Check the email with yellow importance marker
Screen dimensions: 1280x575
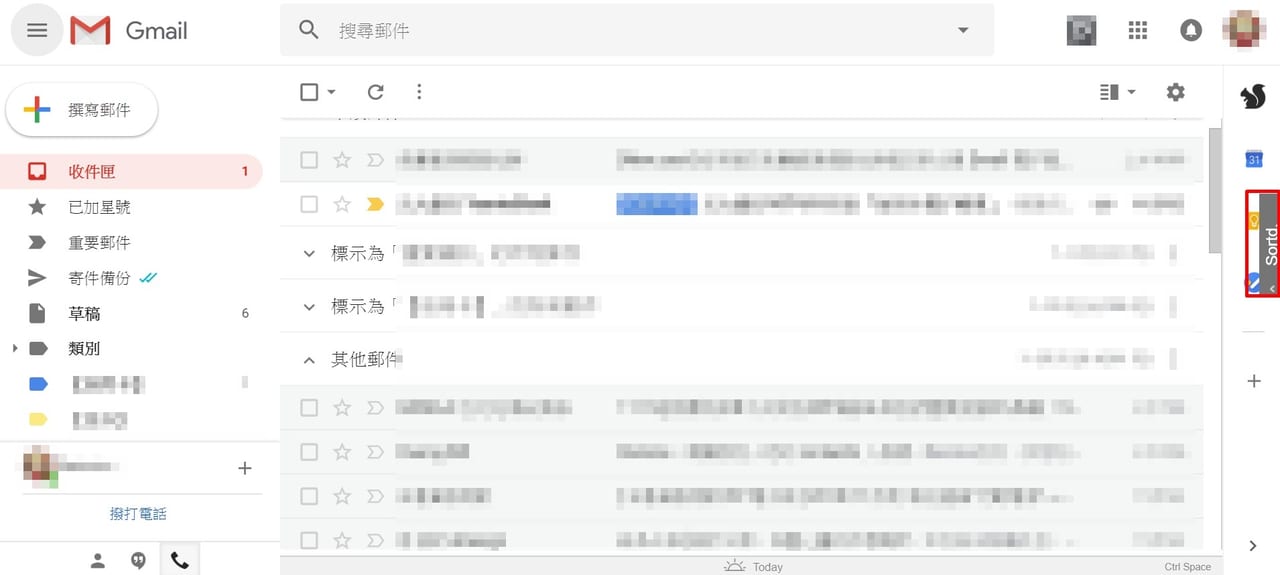click(x=309, y=204)
